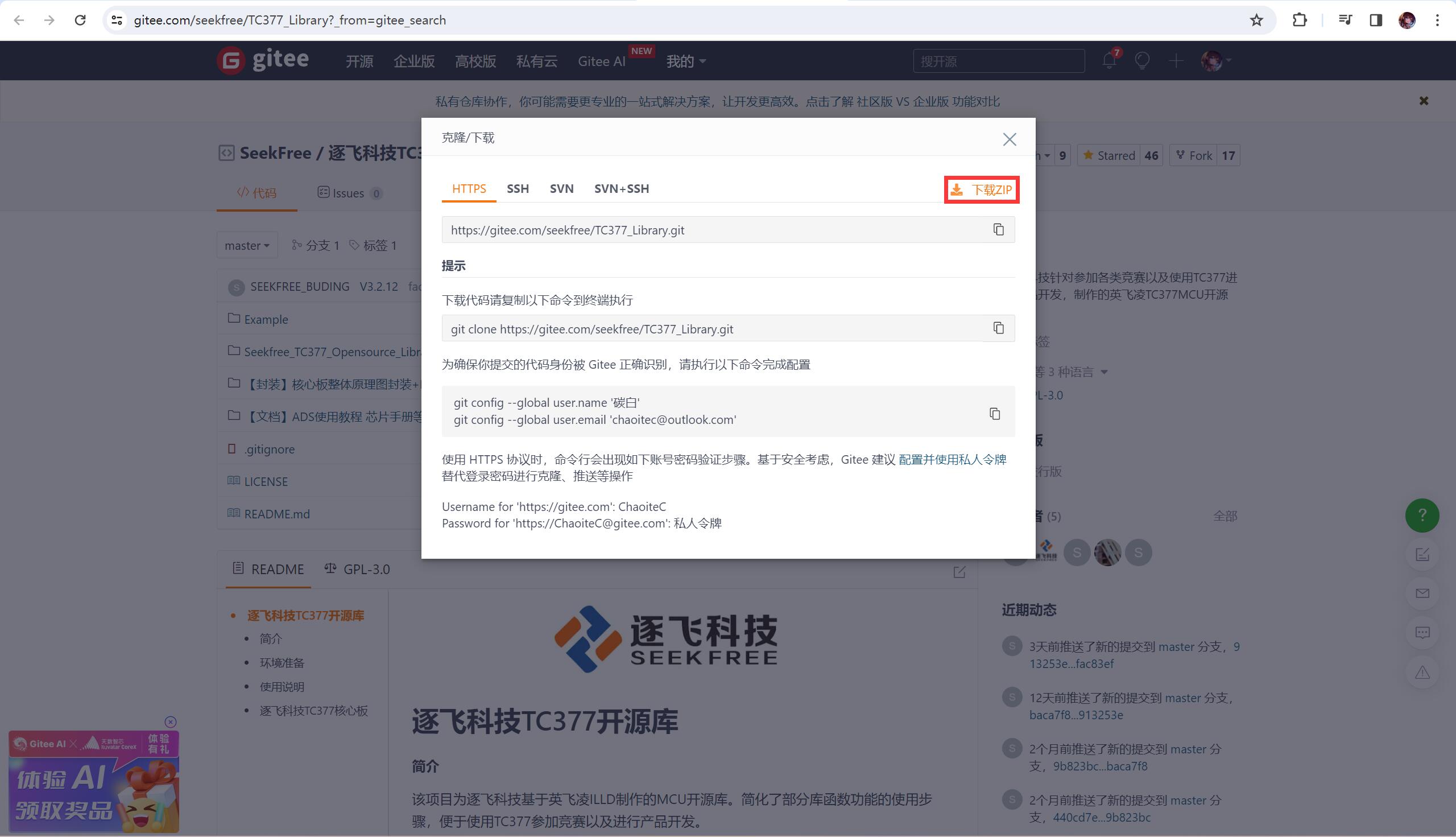Copy the git config commands
Viewport: 1456px width, 837px height.
(995, 414)
